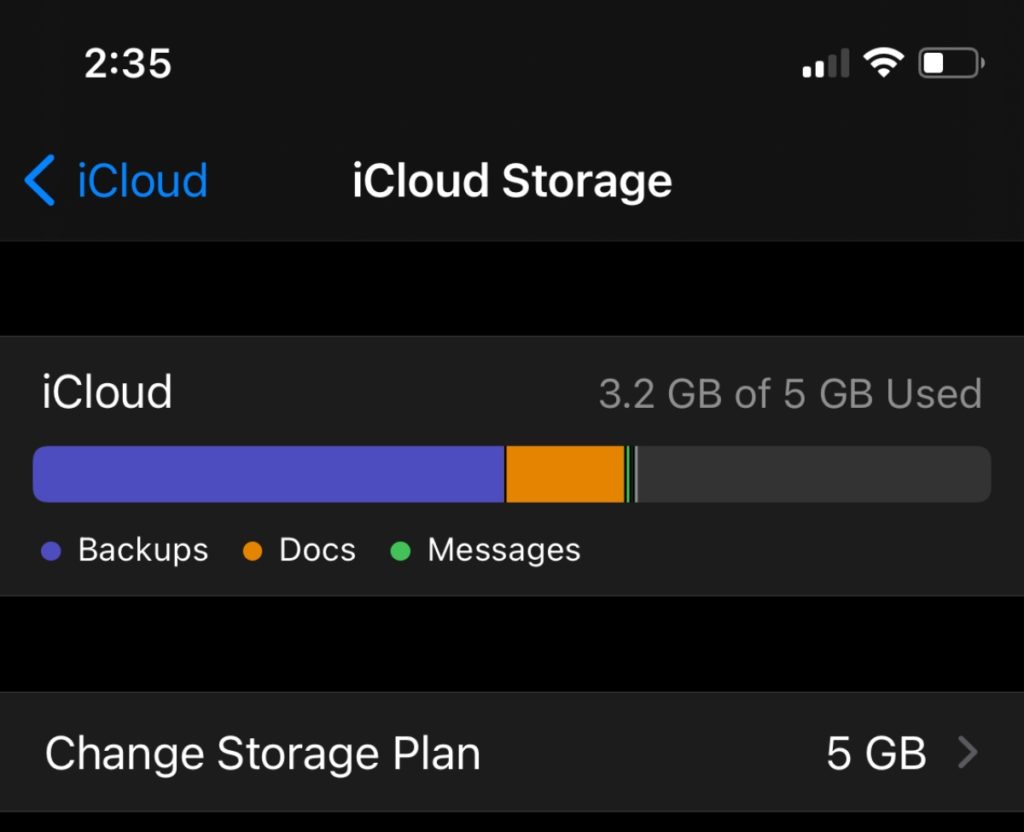Tap the cellular signal strength icon

822,62
